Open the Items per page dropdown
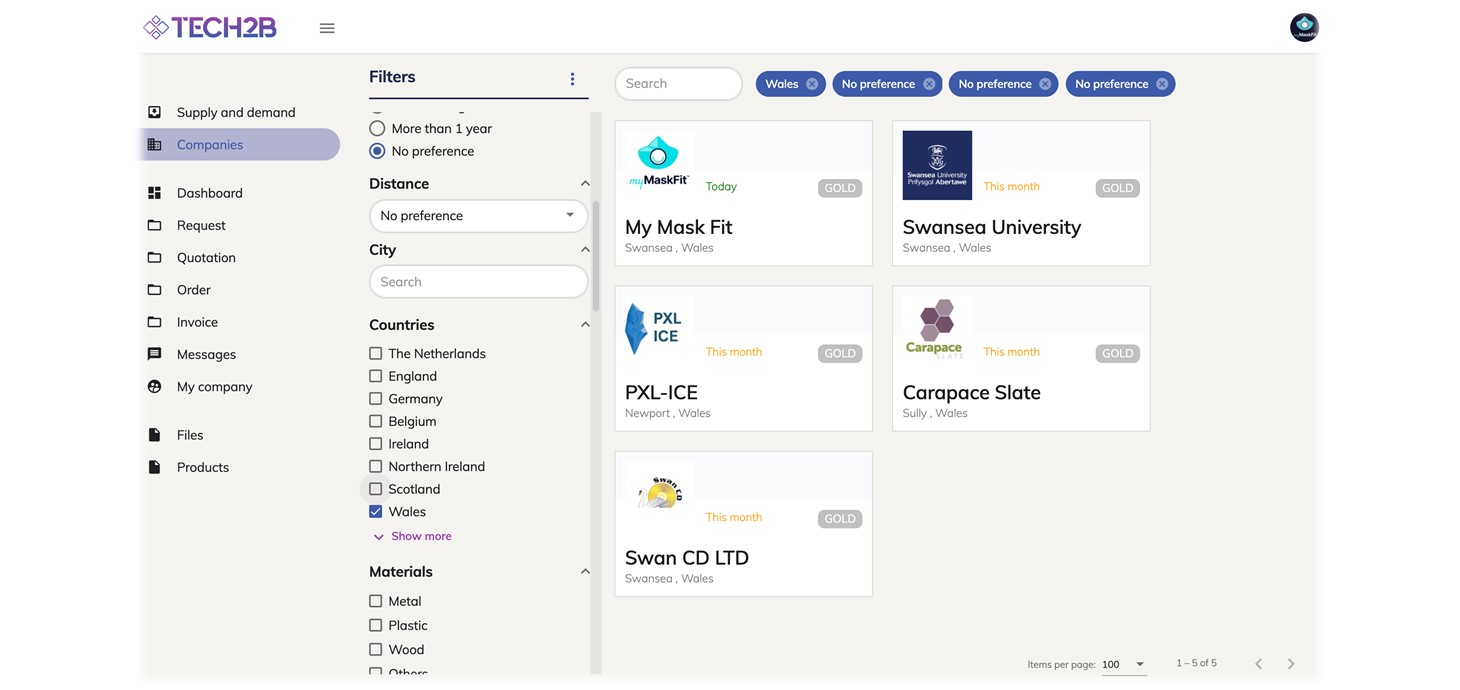Screen dimensions: 1460x690 click(1124, 664)
